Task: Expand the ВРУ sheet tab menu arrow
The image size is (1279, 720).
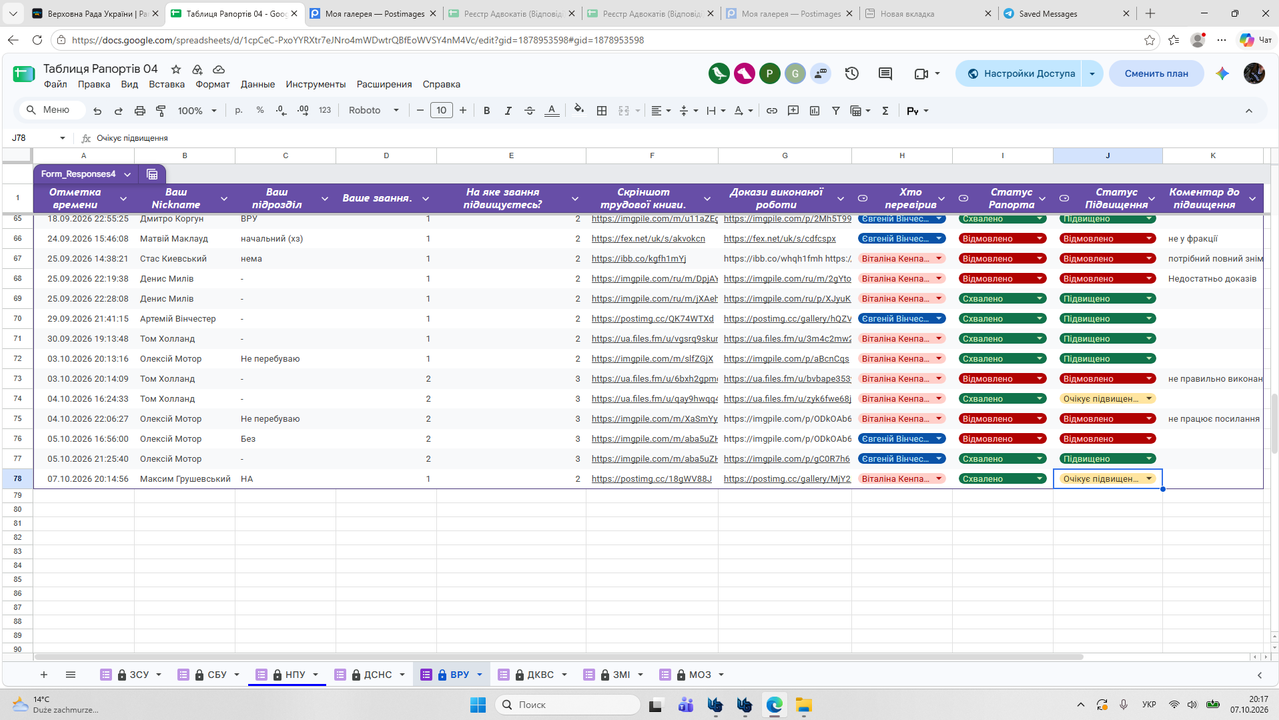Action: pos(479,675)
